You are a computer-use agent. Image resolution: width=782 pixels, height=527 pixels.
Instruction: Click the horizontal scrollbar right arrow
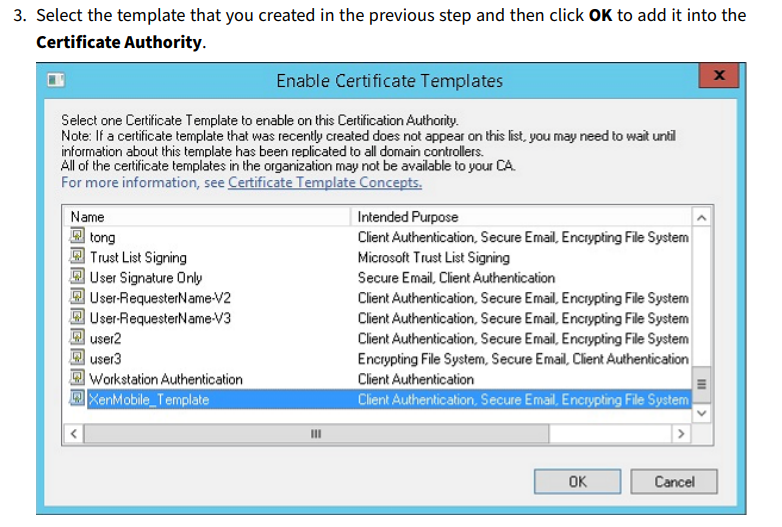tap(681, 434)
